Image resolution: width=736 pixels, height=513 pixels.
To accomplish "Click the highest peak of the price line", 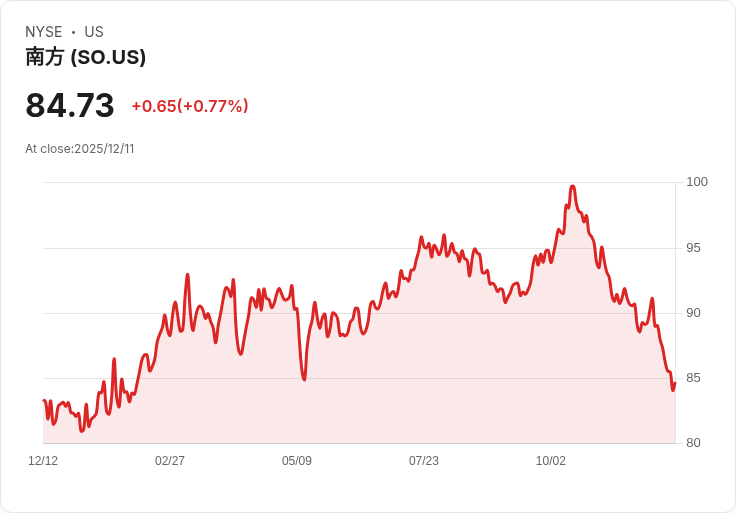I will 572,186.
